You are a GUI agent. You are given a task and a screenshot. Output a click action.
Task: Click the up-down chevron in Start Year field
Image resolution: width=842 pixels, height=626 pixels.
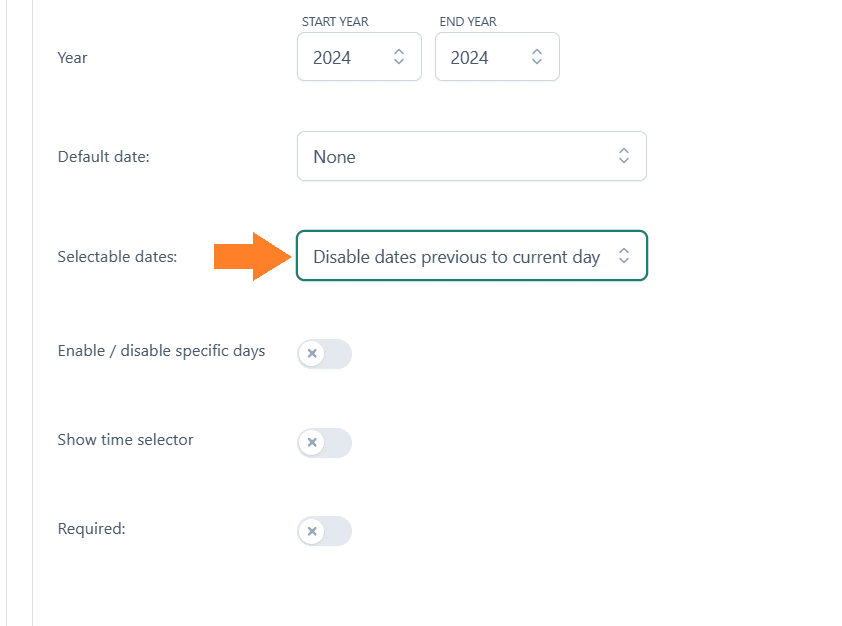pyautogui.click(x=398, y=57)
